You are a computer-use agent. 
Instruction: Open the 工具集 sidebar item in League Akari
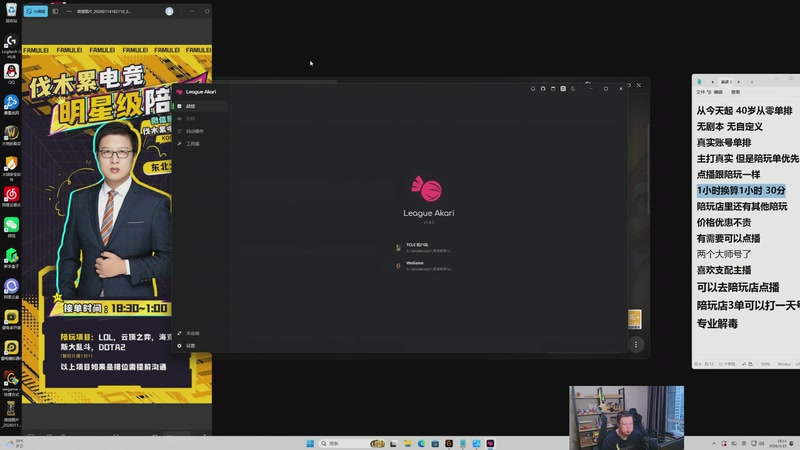point(200,144)
